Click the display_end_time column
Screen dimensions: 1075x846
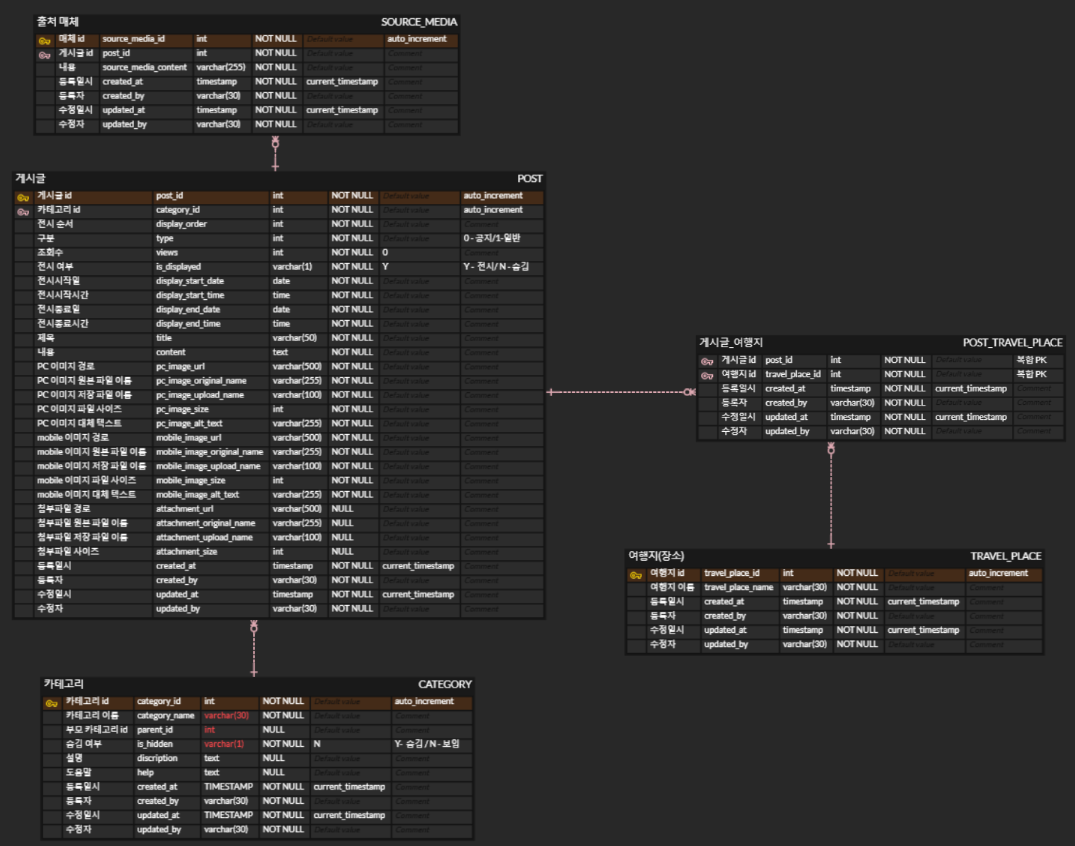pyautogui.click(x=188, y=324)
